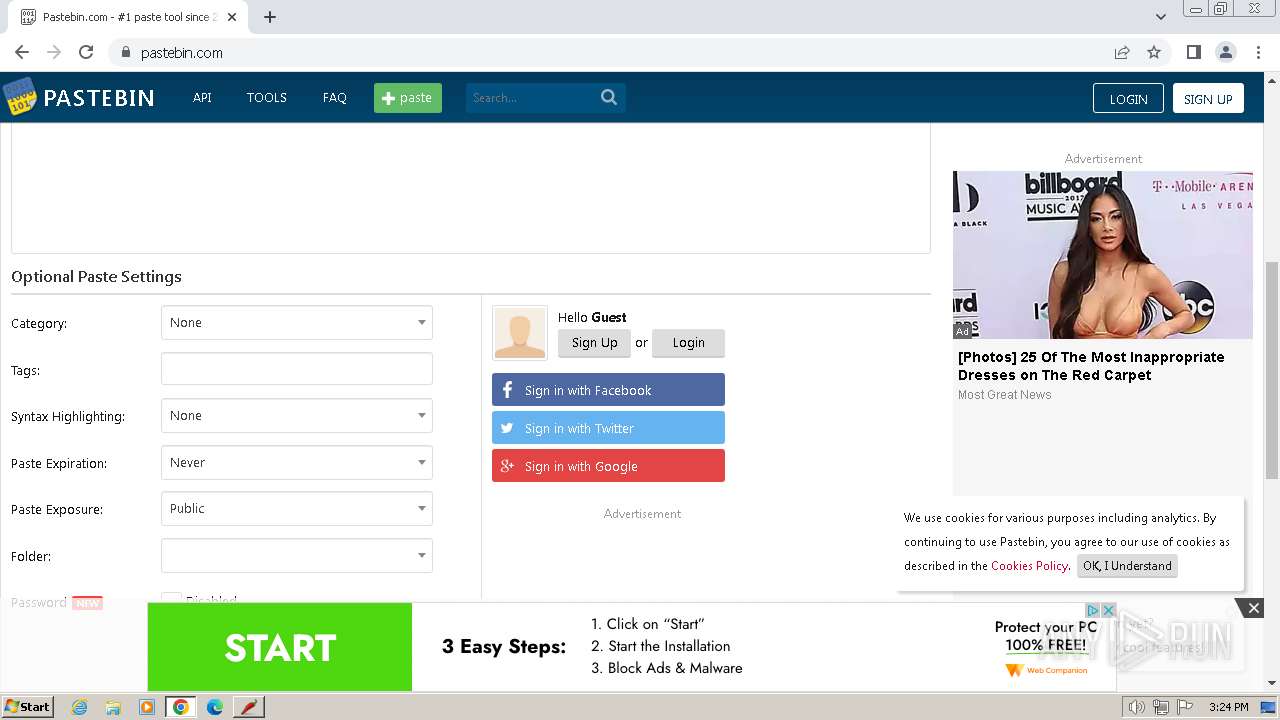Open the Paste Expiration dropdown
Screen dimensions: 1280x720
[x=297, y=463]
